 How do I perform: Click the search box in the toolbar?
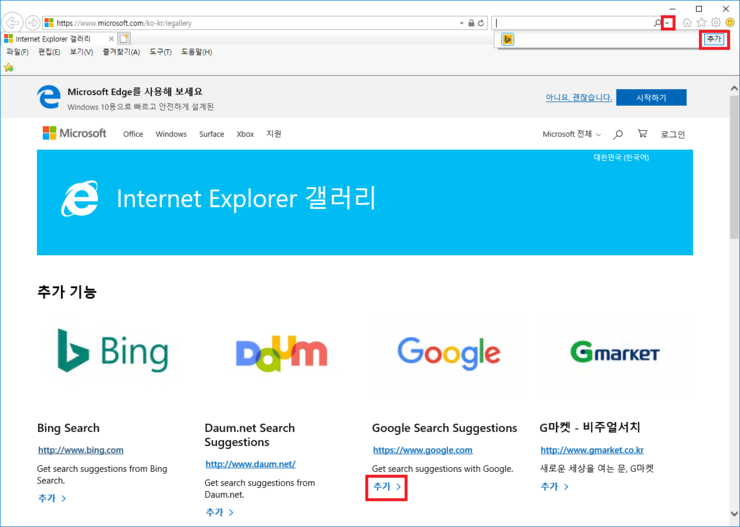coord(575,23)
